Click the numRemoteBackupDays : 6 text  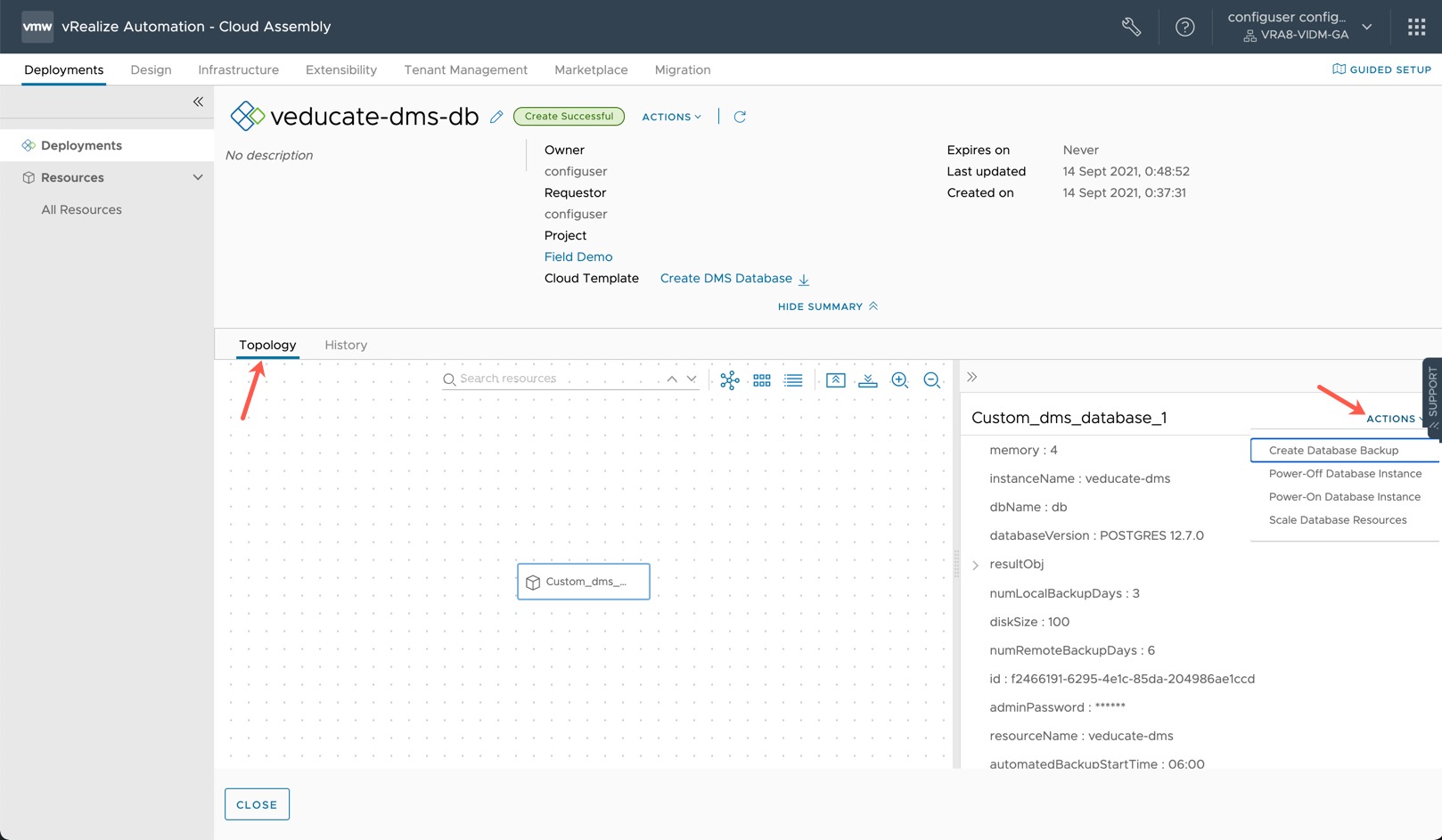[1072, 650]
